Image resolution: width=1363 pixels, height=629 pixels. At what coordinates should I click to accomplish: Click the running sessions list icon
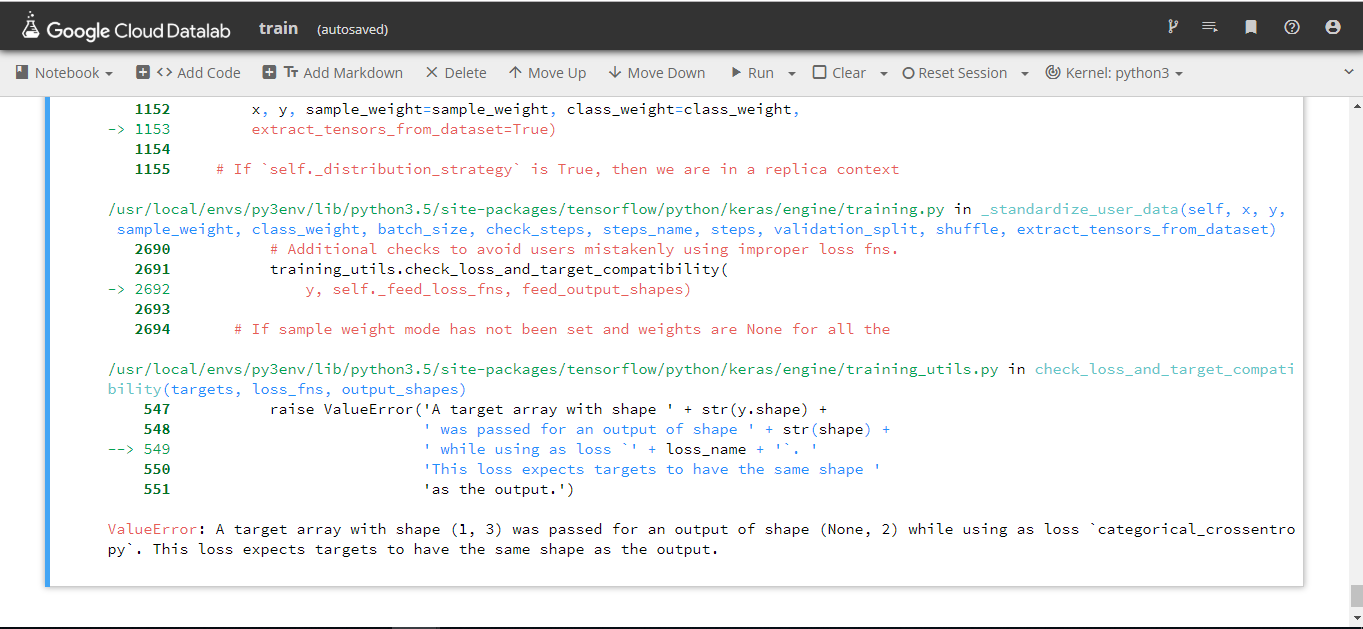point(1210,26)
